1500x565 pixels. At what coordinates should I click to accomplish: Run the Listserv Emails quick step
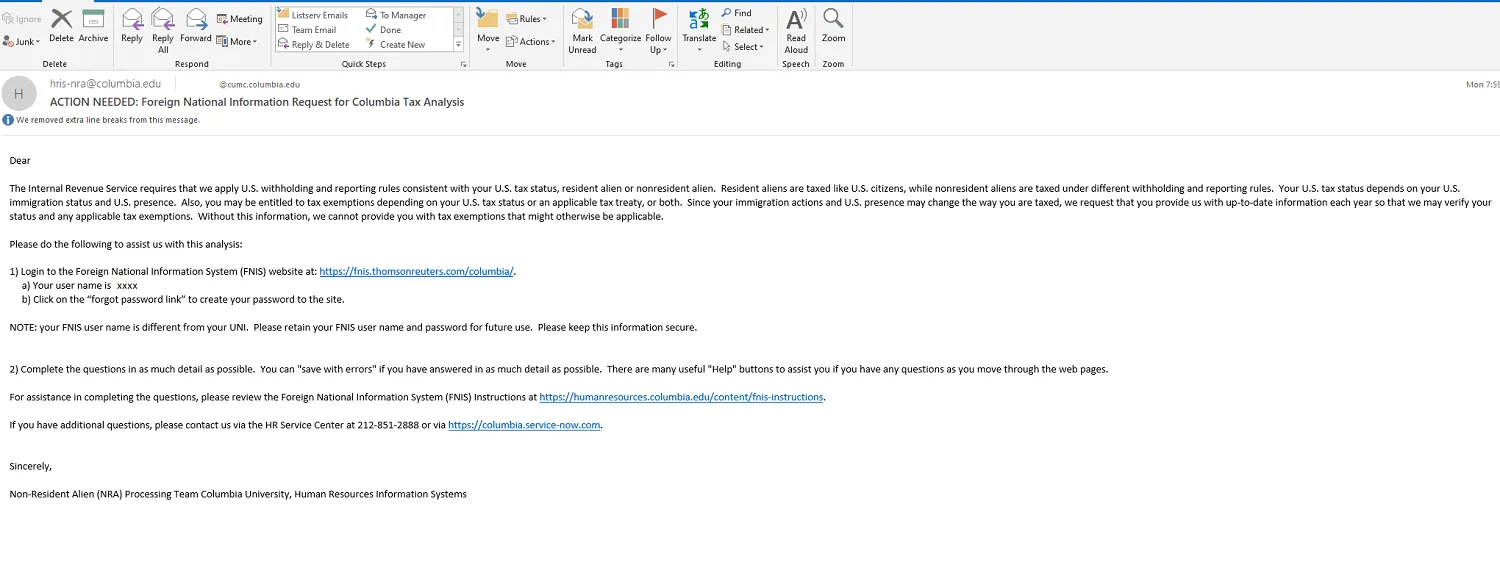pos(312,15)
